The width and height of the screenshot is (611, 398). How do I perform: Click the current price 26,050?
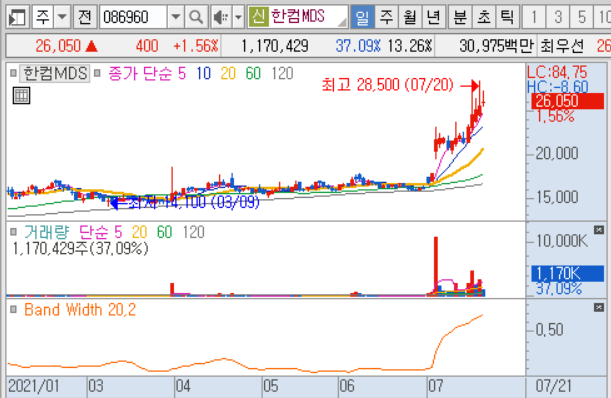tap(58, 46)
